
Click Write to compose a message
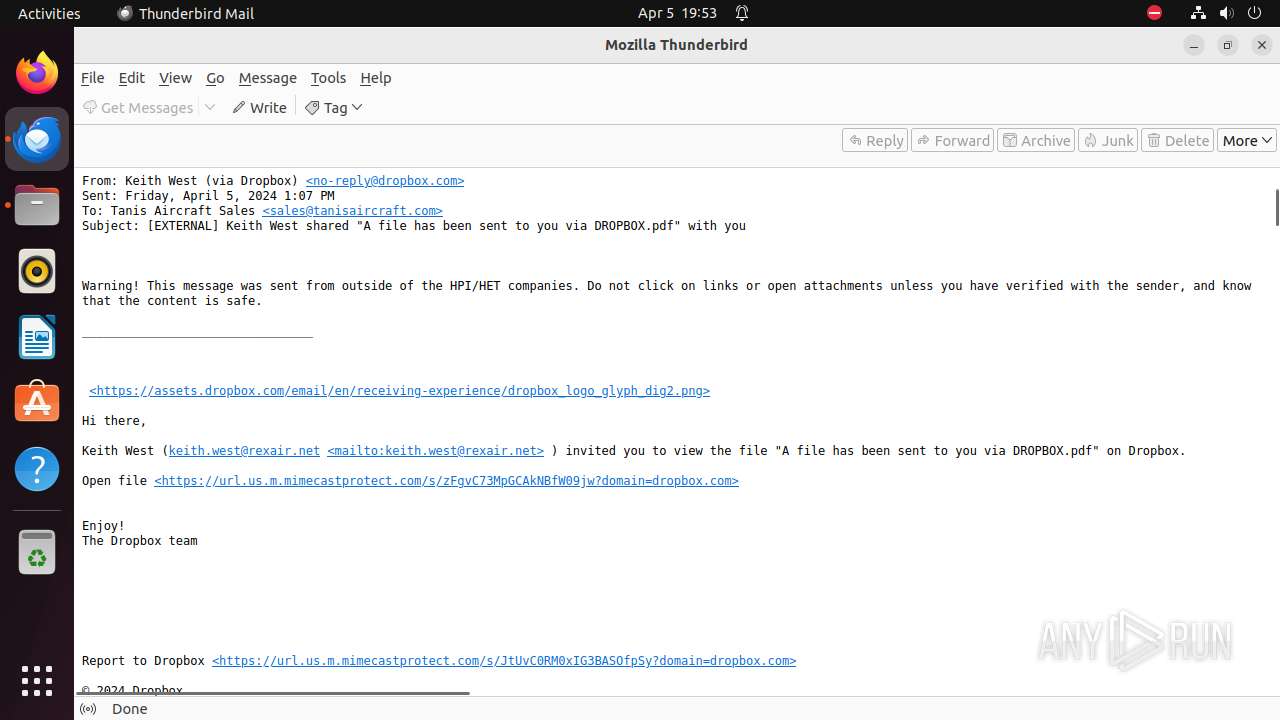pyautogui.click(x=260, y=107)
